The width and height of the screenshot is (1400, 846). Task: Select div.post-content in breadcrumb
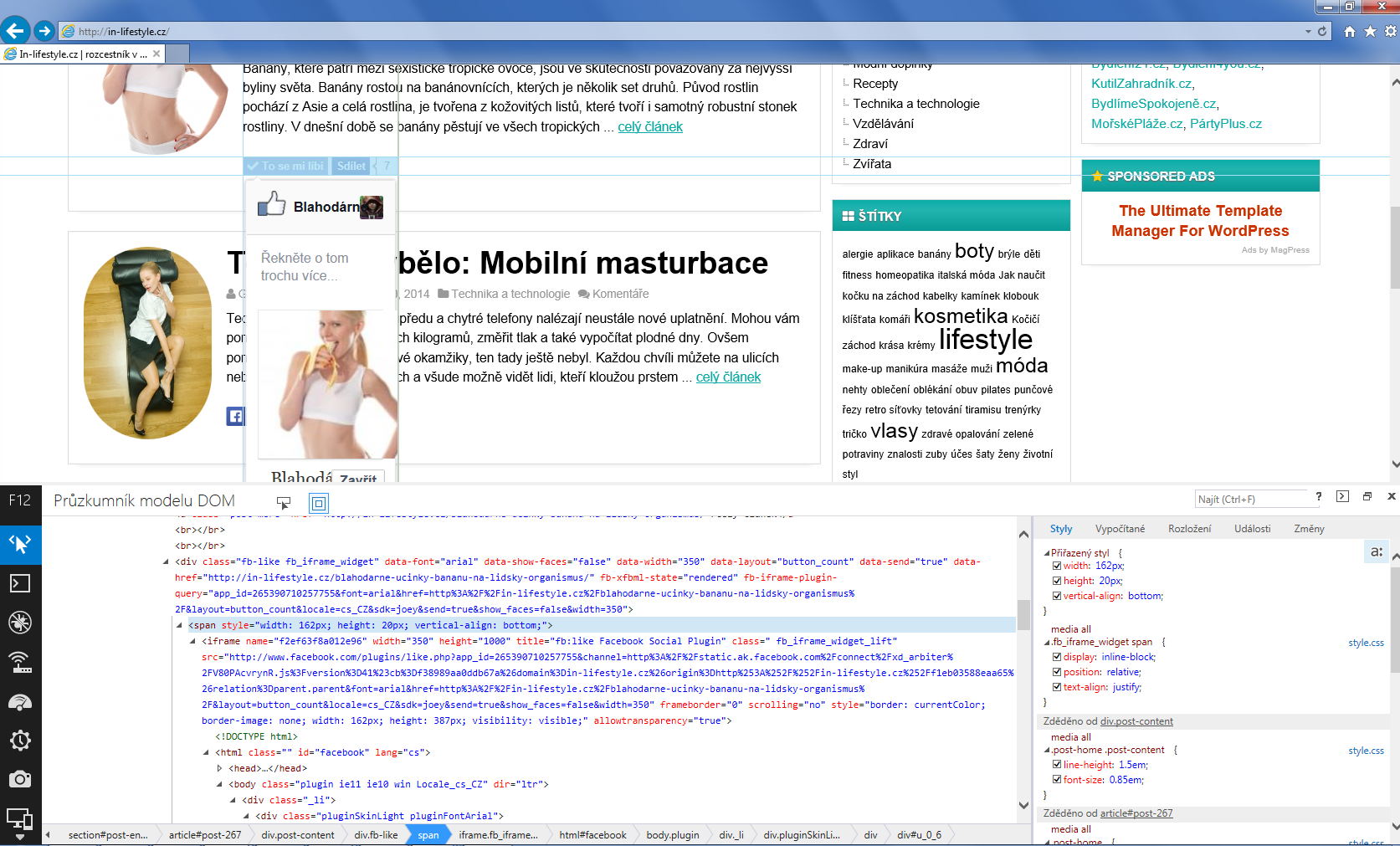point(298,835)
